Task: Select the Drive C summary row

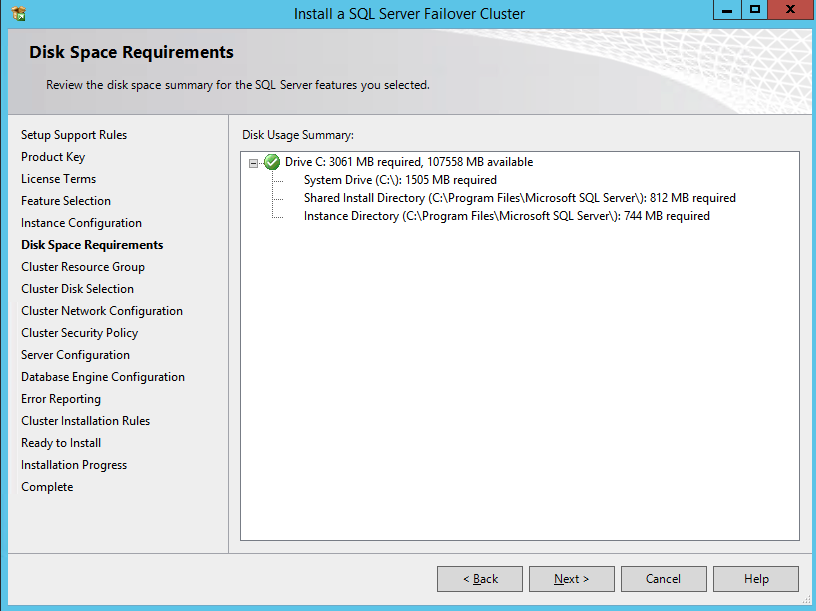Action: click(x=408, y=162)
